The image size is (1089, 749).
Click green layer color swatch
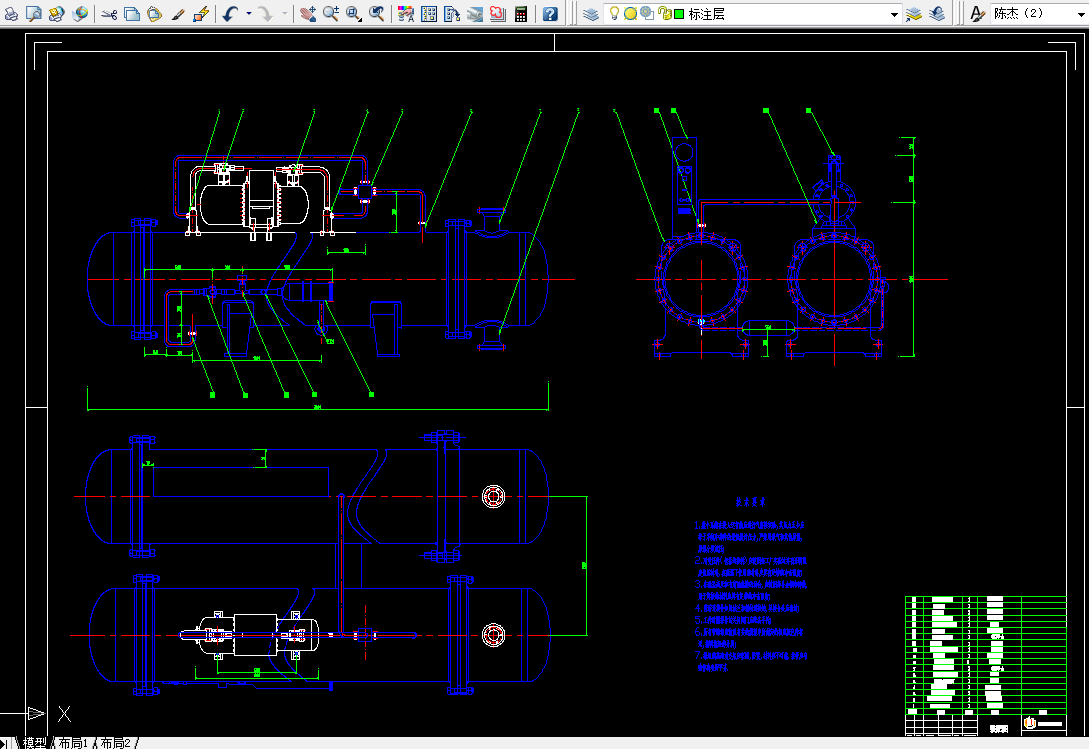[x=679, y=14]
